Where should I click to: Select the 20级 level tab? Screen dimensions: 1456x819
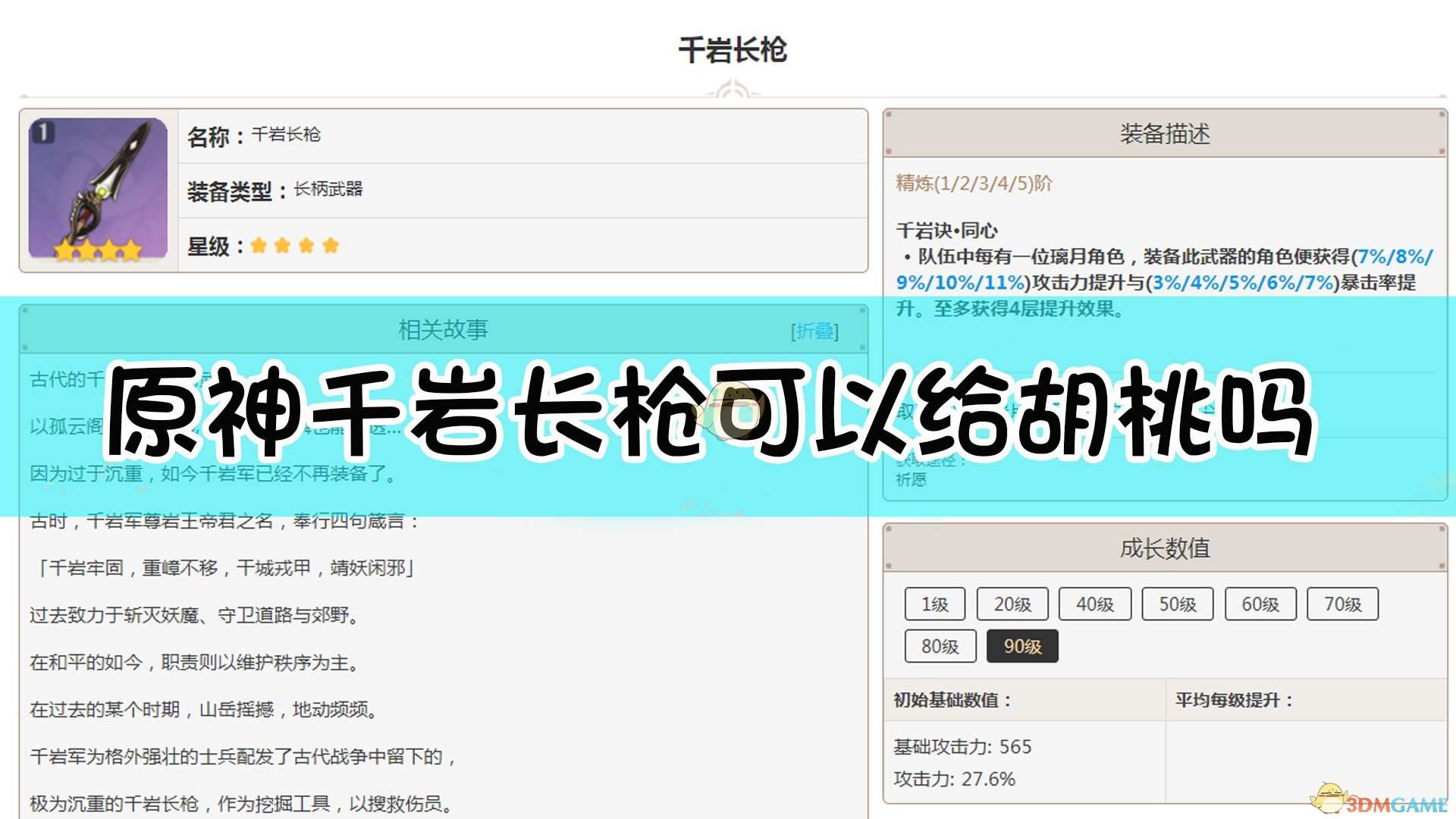pos(1012,604)
